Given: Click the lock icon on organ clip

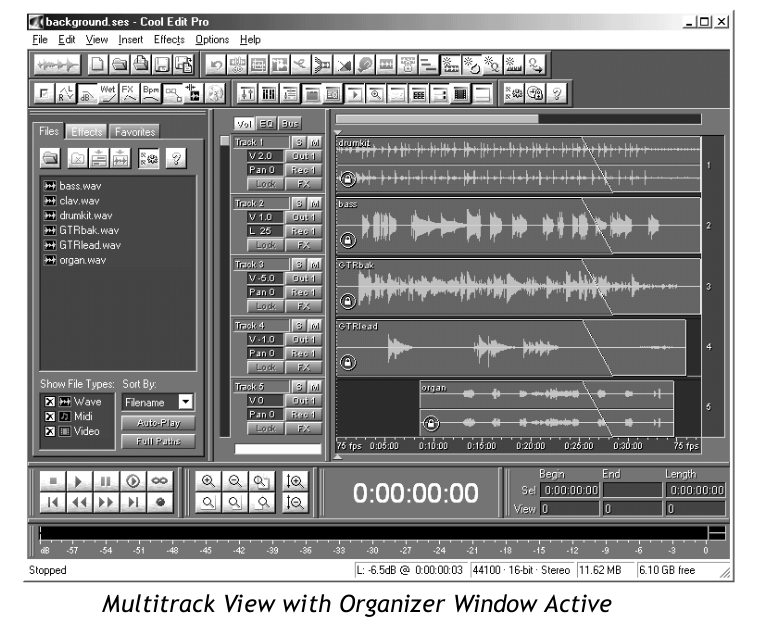Looking at the screenshot, I should click(x=430, y=423).
